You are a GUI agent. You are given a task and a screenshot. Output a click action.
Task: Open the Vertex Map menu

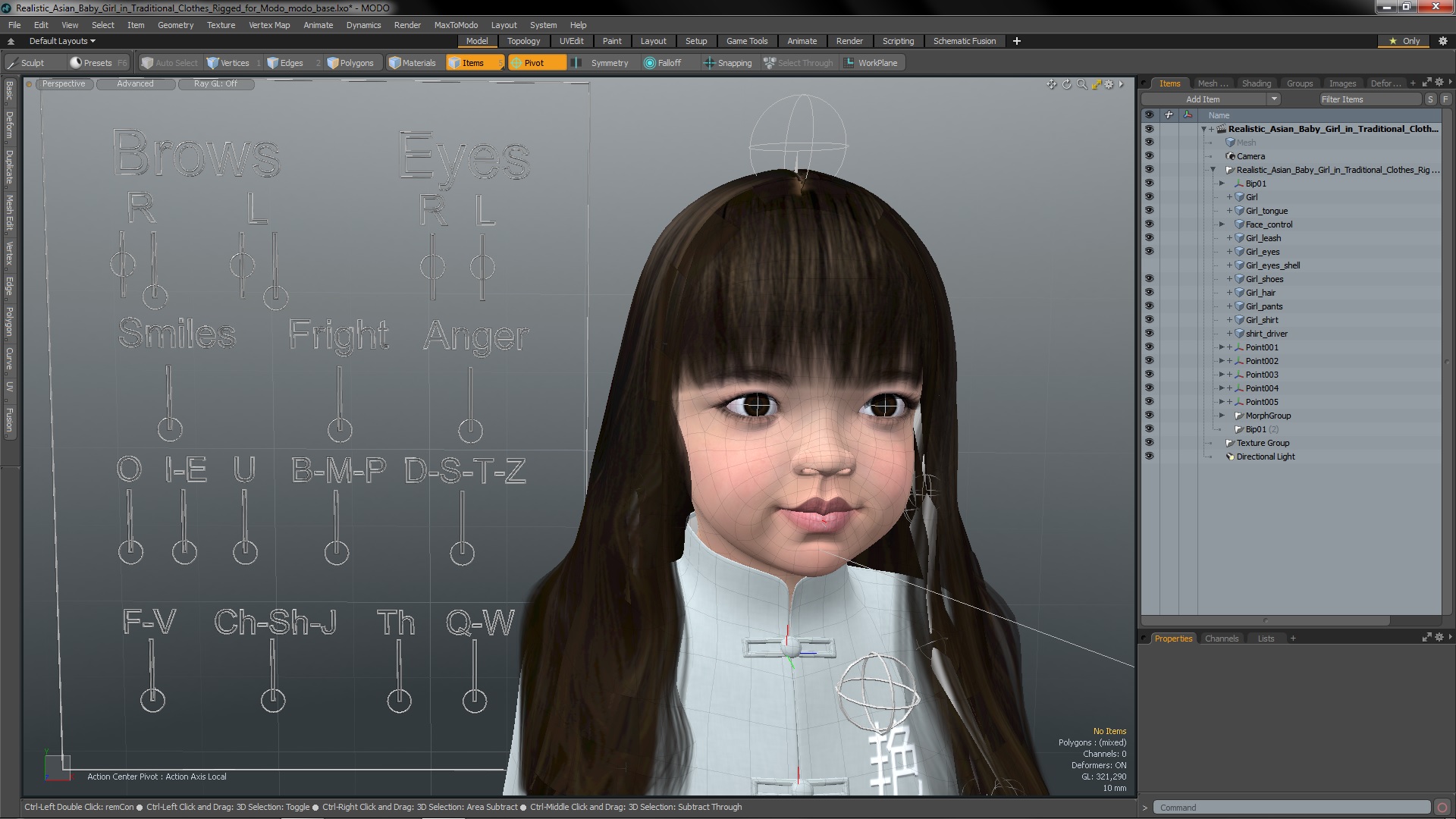269,25
